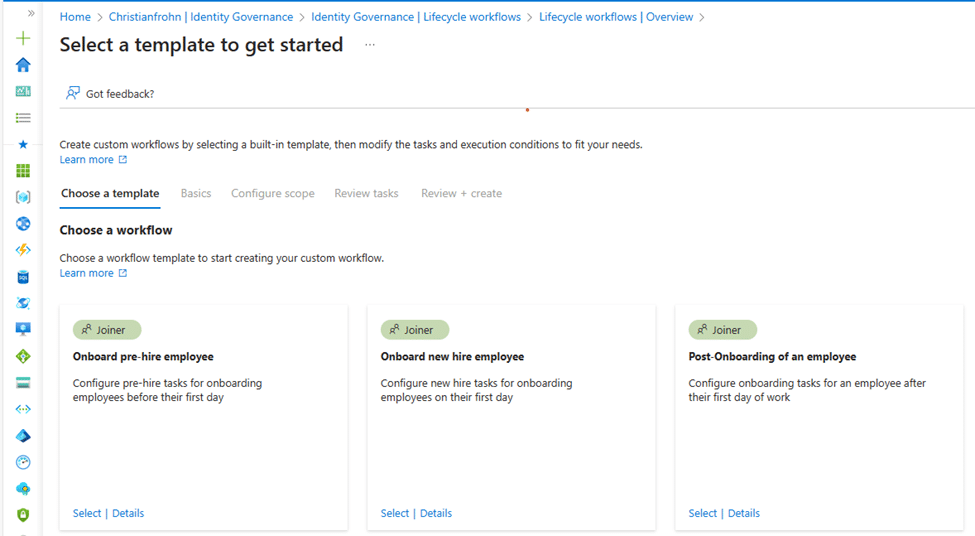Go to Lifecycle workflows | Overview breadcrumb
975x536 pixels.
615,17
